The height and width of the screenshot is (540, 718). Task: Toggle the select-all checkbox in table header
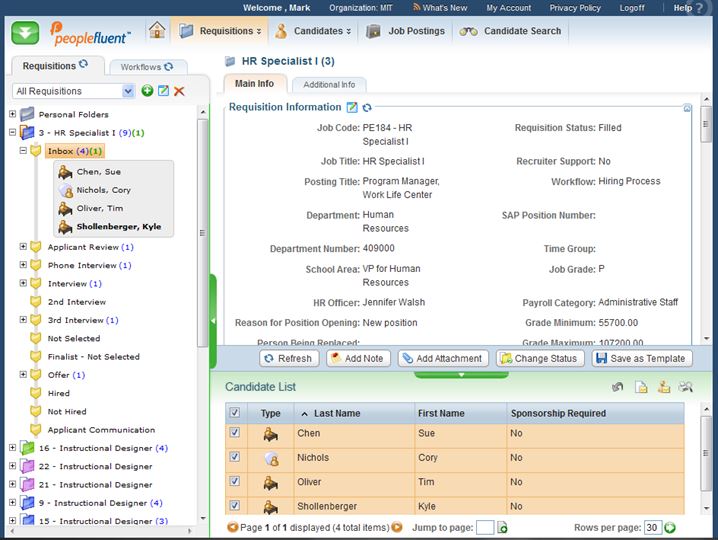point(234,413)
